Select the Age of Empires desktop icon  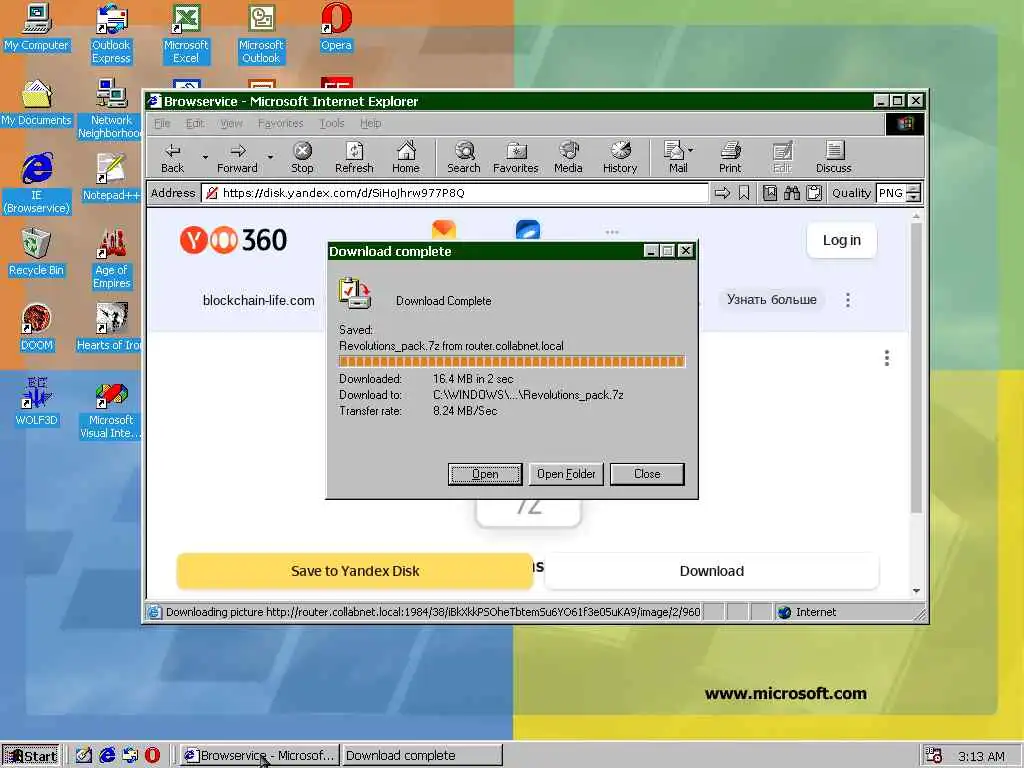coord(111,258)
